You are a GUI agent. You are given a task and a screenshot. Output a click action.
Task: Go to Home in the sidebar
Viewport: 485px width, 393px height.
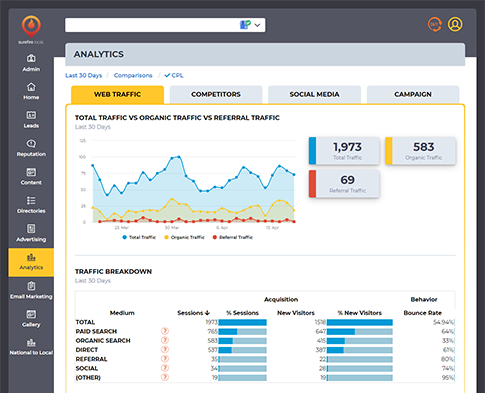31,91
